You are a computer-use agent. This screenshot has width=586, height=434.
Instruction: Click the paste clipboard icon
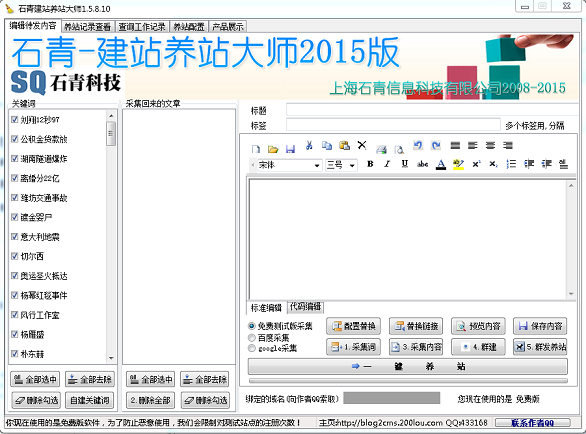[345, 145]
